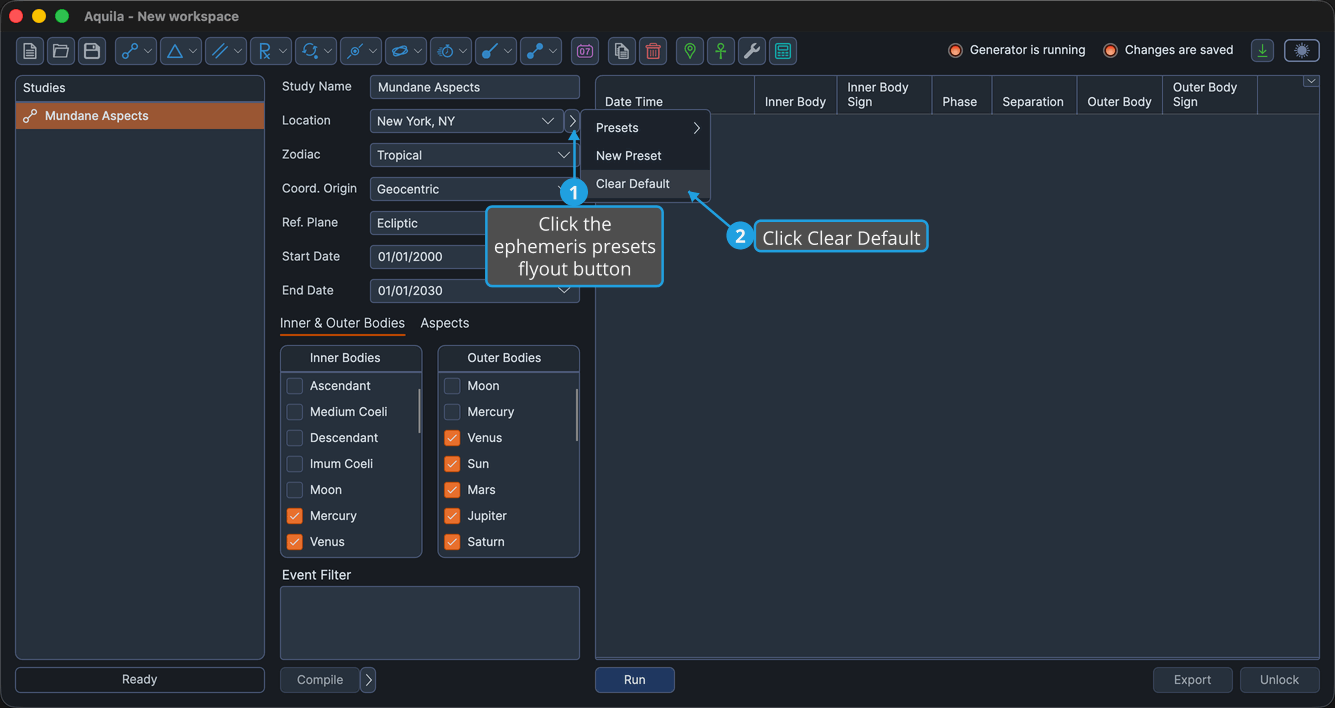Switch to the Aspects tab

[445, 323]
